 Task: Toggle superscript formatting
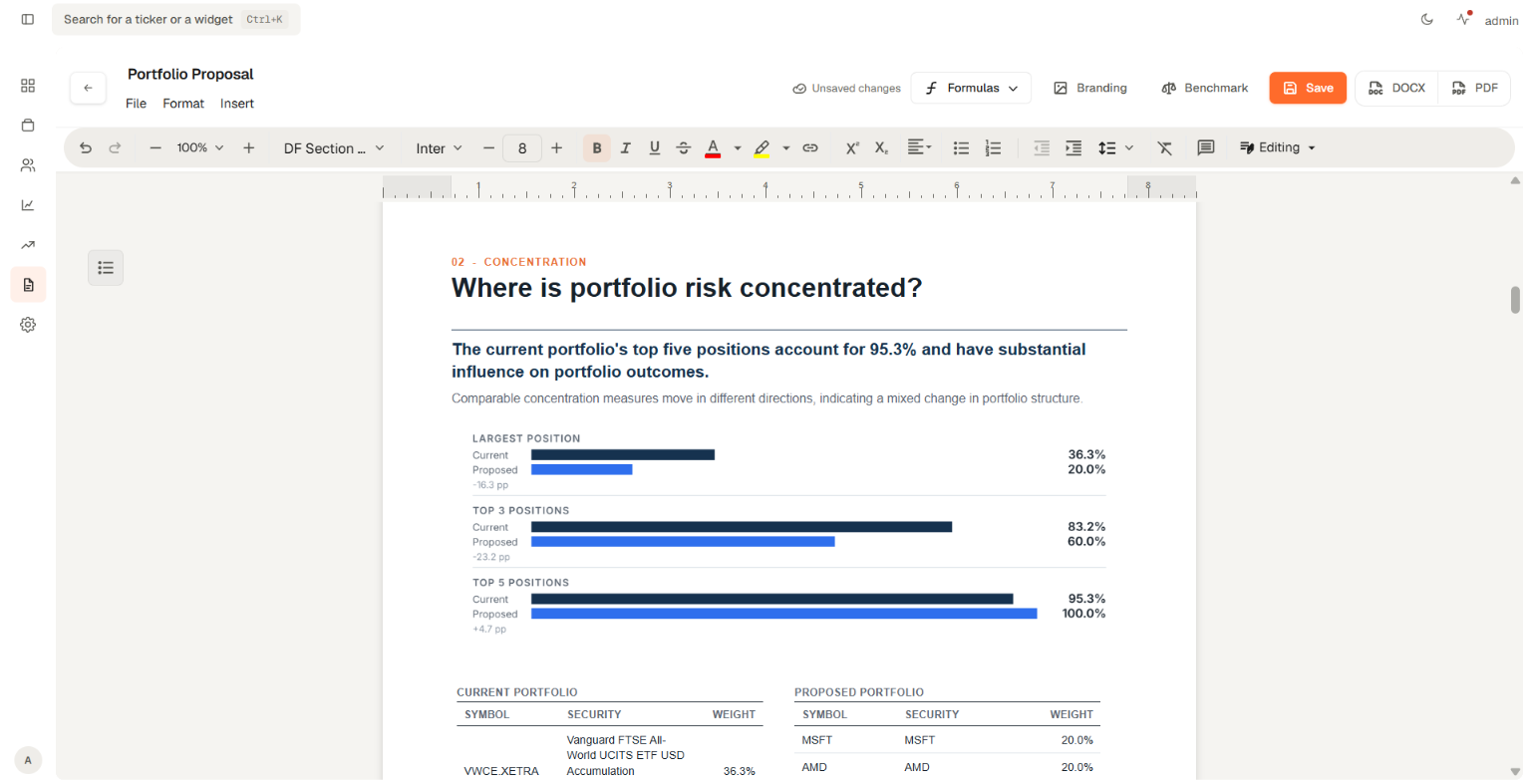point(852,147)
